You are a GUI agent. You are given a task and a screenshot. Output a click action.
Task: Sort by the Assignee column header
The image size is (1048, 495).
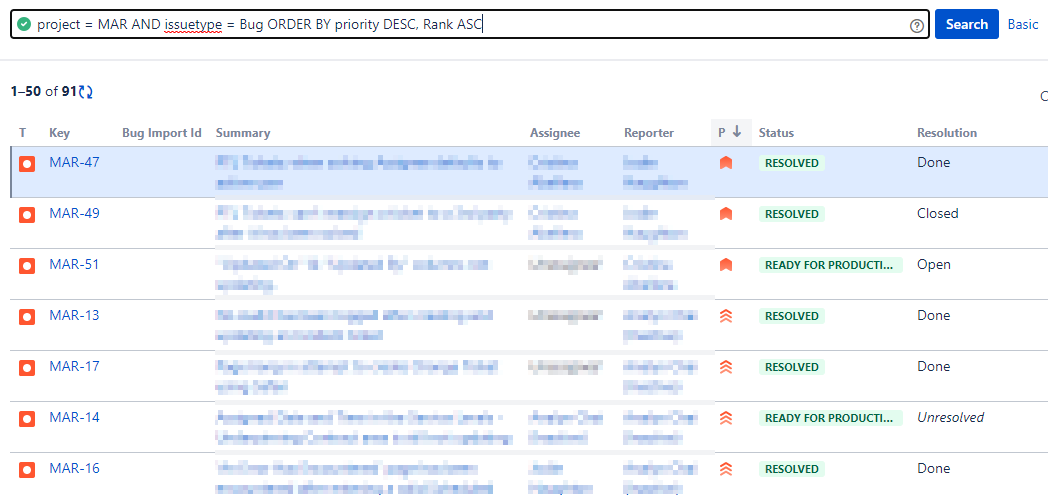coord(555,133)
